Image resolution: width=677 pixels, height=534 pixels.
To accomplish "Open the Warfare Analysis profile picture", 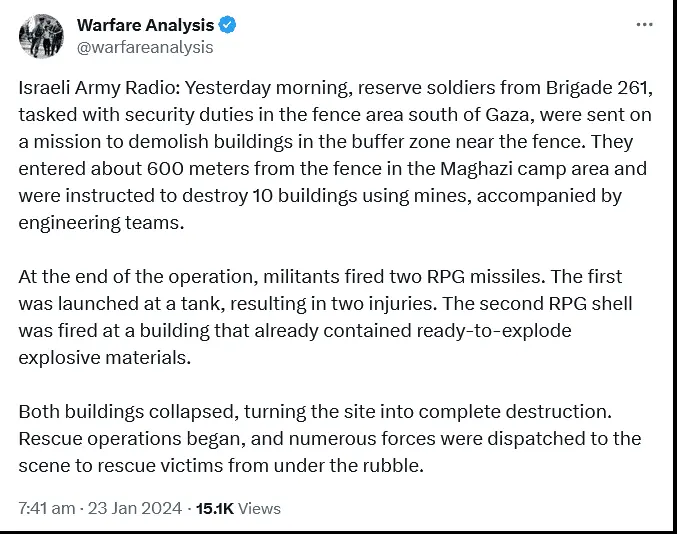I will pos(43,36).
